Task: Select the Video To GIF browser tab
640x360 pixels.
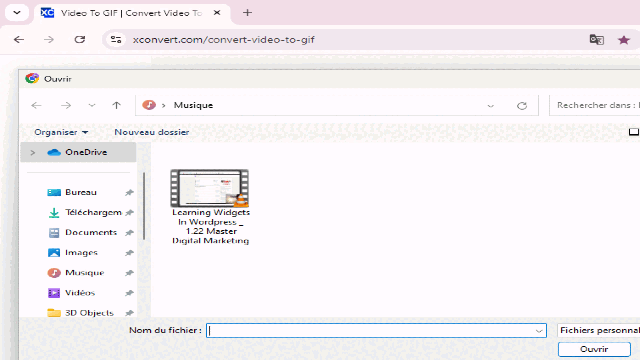Action: pos(131,13)
